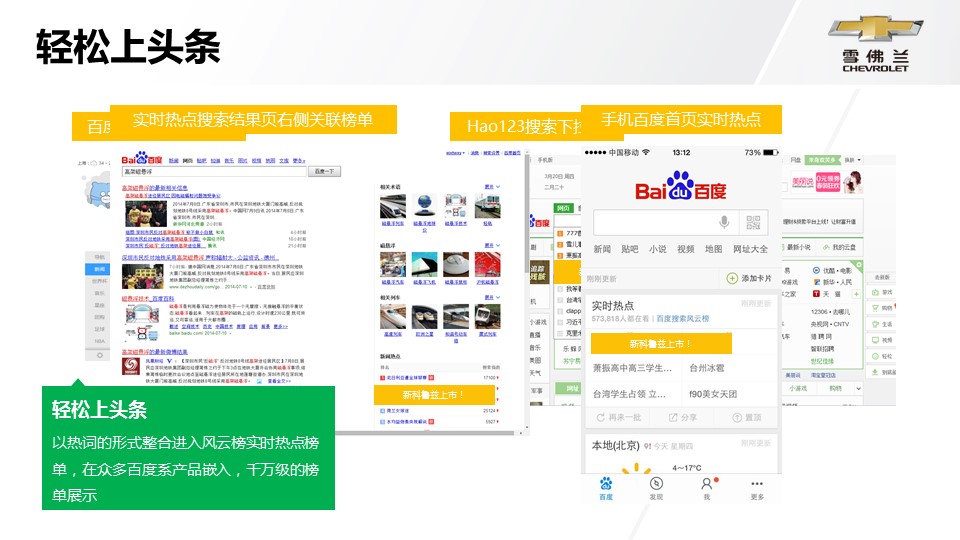This screenshot has height=540, width=960.
Task: Click 搜索设置 link at top right
Action: 491,152
